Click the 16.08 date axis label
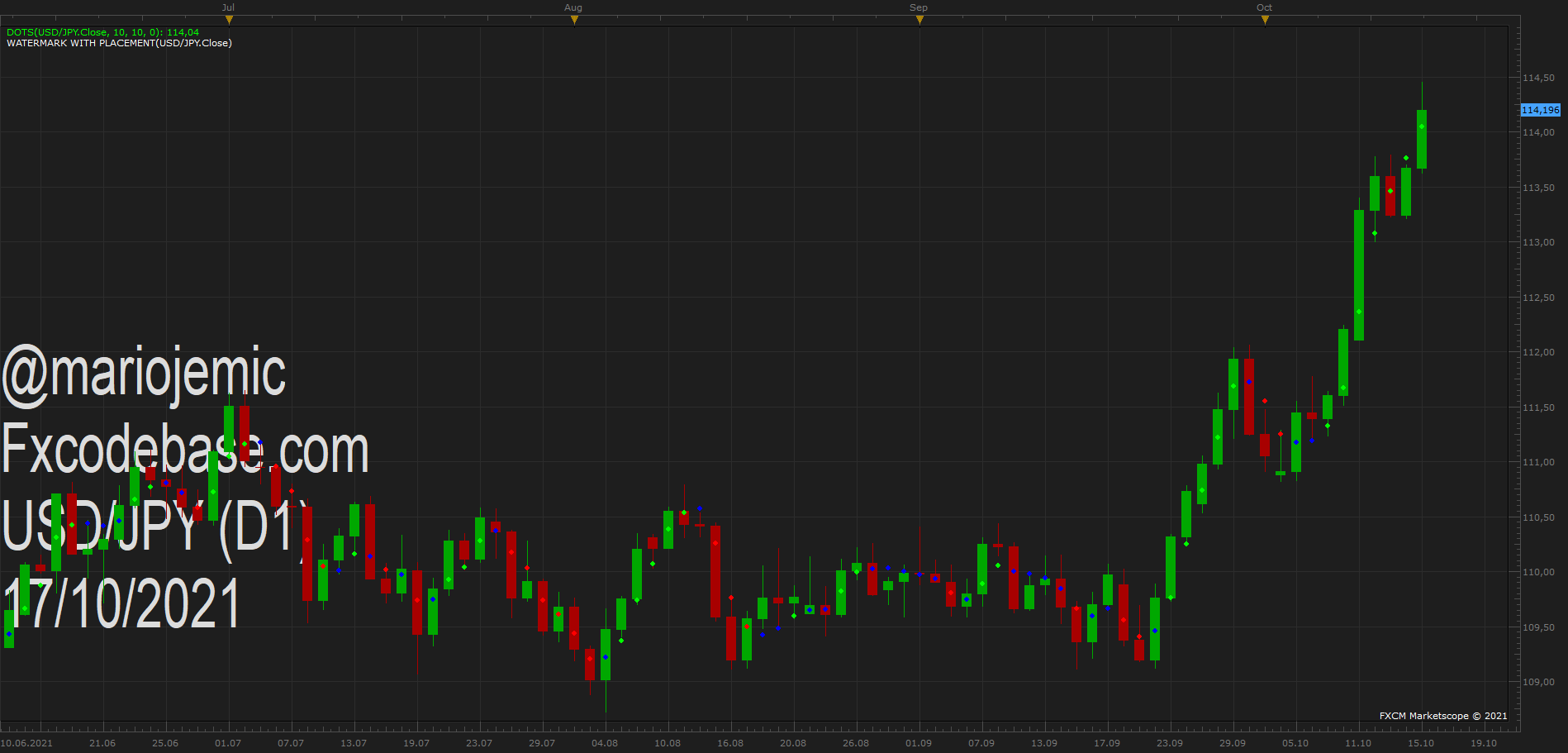 click(x=730, y=743)
